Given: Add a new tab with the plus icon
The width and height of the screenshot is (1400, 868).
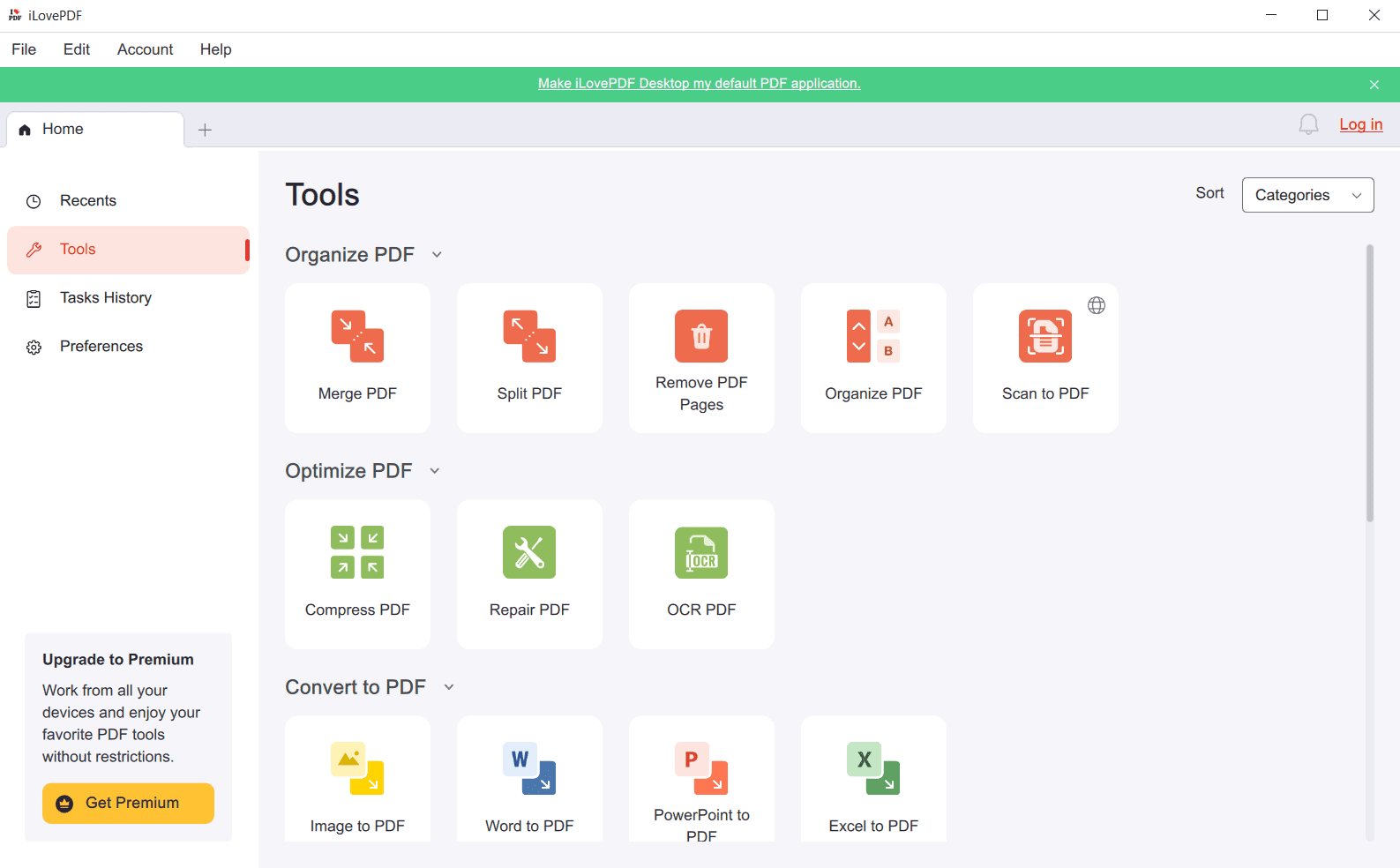Looking at the screenshot, I should (205, 130).
